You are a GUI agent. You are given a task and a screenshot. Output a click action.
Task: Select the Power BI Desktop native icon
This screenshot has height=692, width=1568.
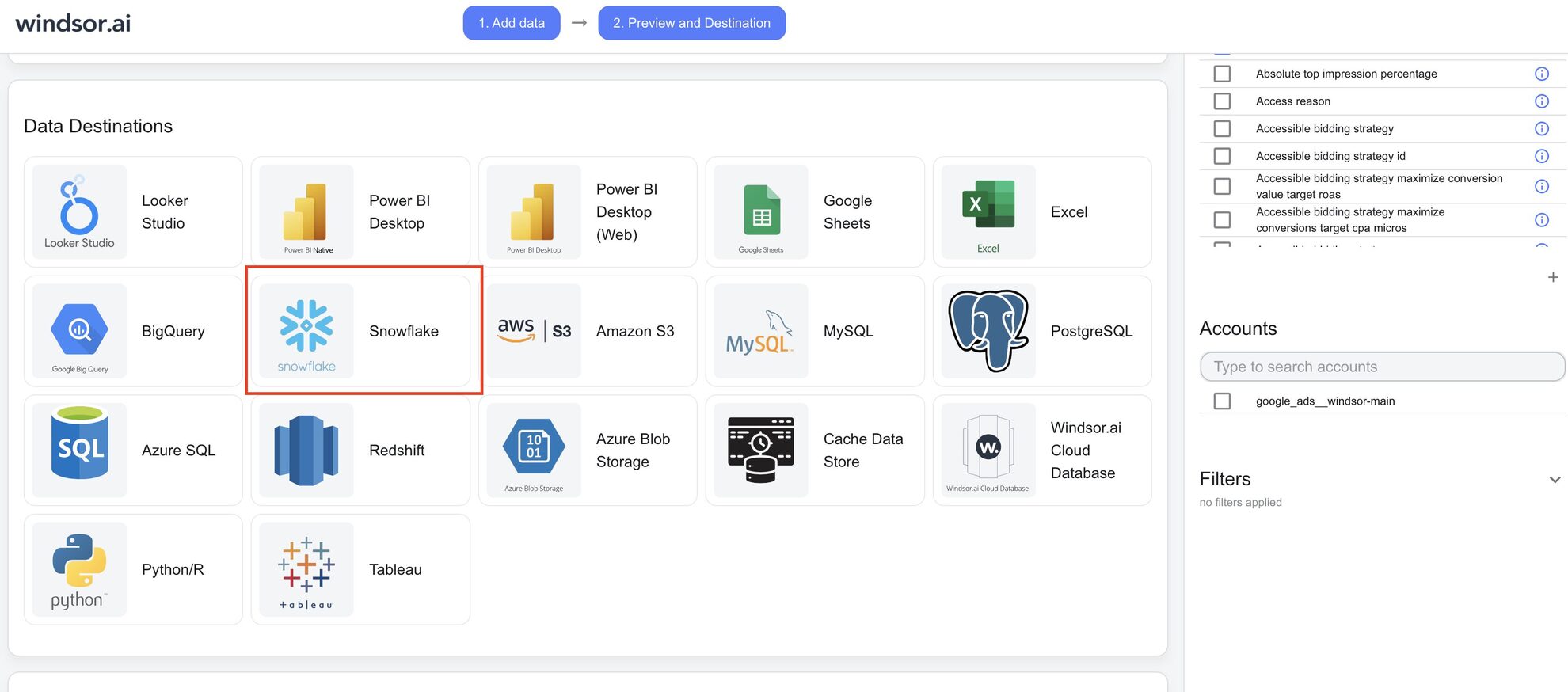306,211
